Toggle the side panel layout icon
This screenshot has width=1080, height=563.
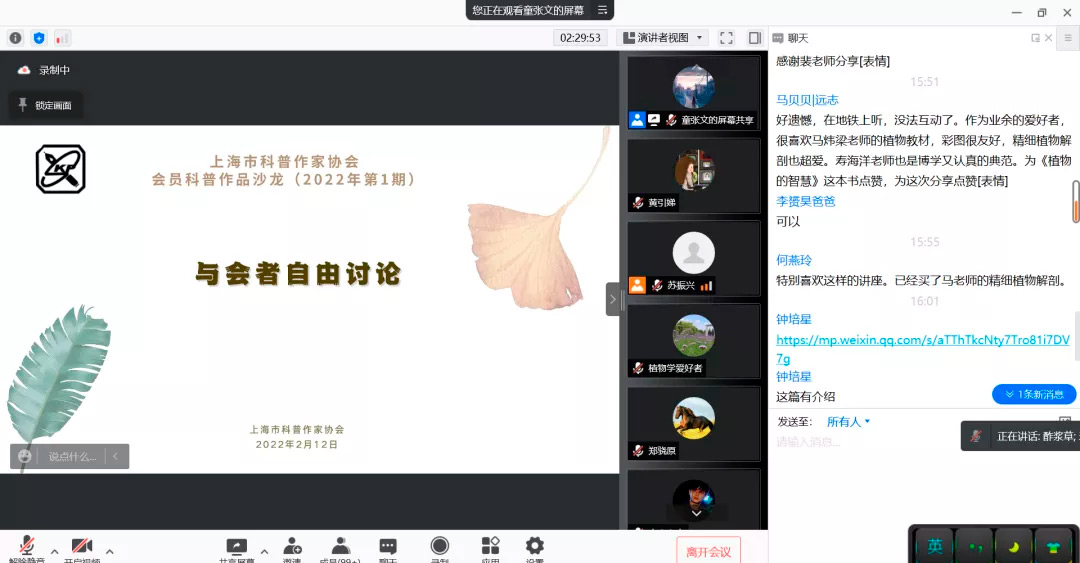click(755, 38)
